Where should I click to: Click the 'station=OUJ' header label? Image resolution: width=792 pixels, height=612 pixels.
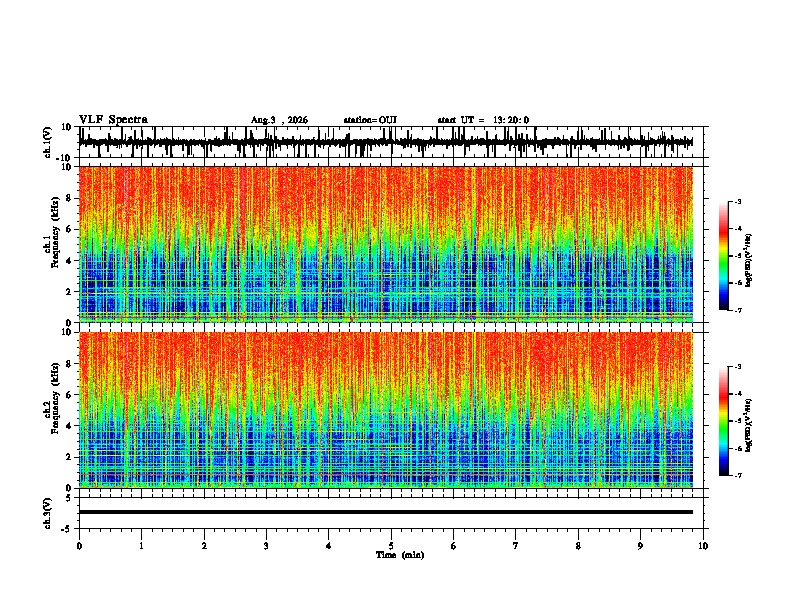pyautogui.click(x=370, y=120)
